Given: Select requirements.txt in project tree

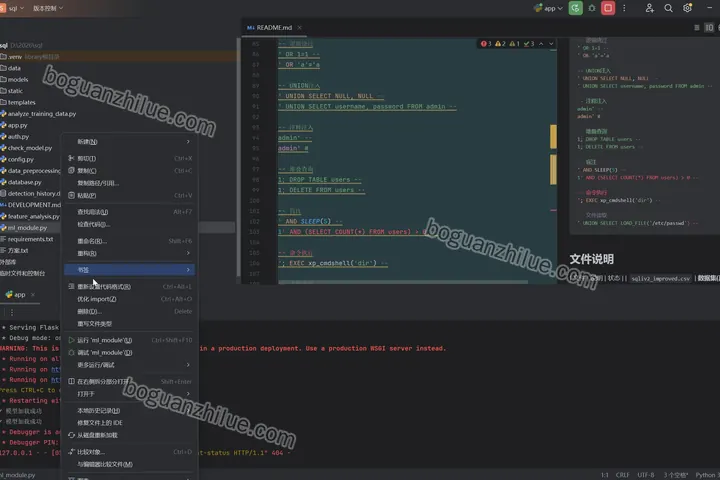Looking at the screenshot, I should point(30,239).
